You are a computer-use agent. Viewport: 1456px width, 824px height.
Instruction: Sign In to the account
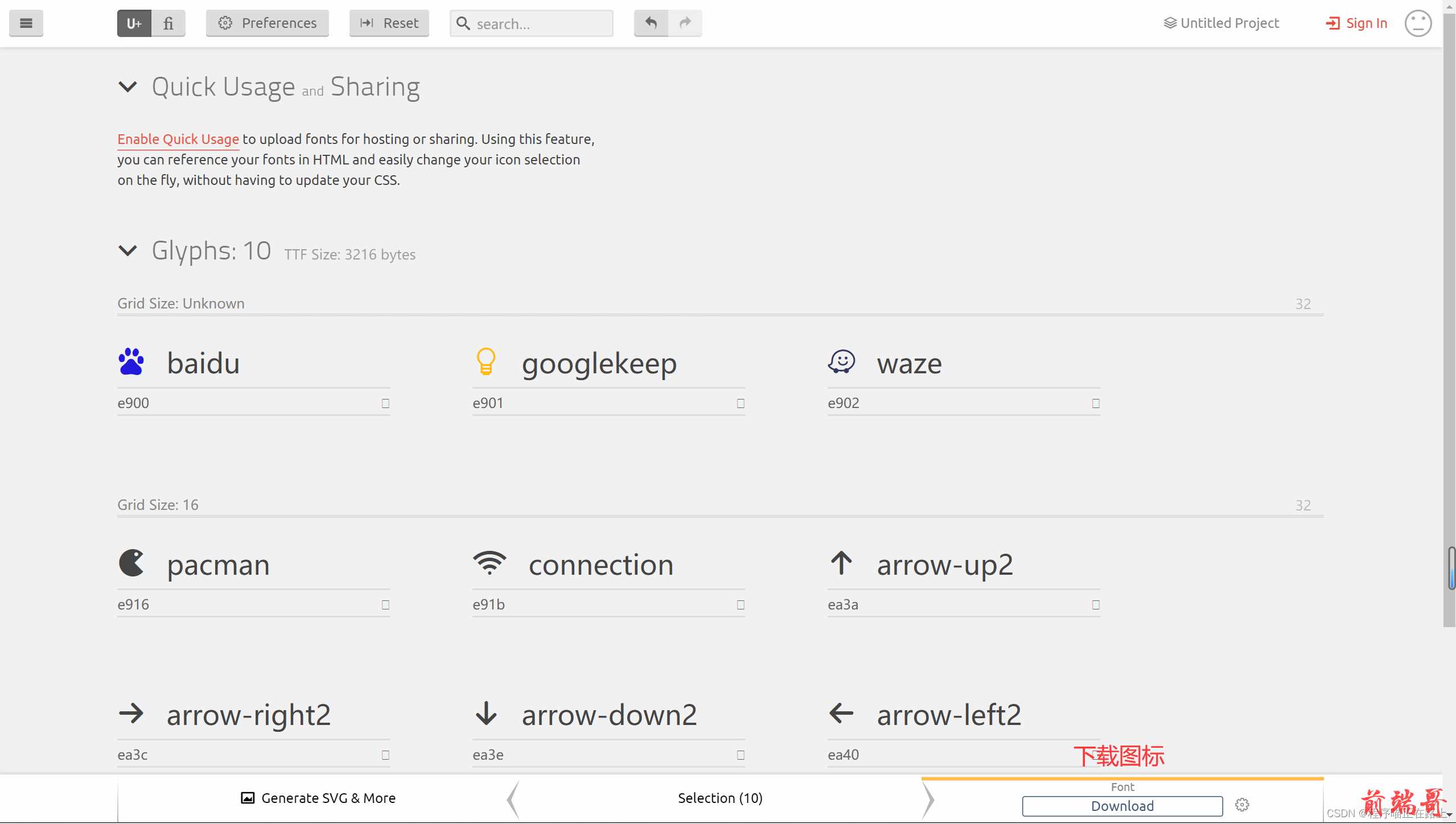pos(1356,23)
